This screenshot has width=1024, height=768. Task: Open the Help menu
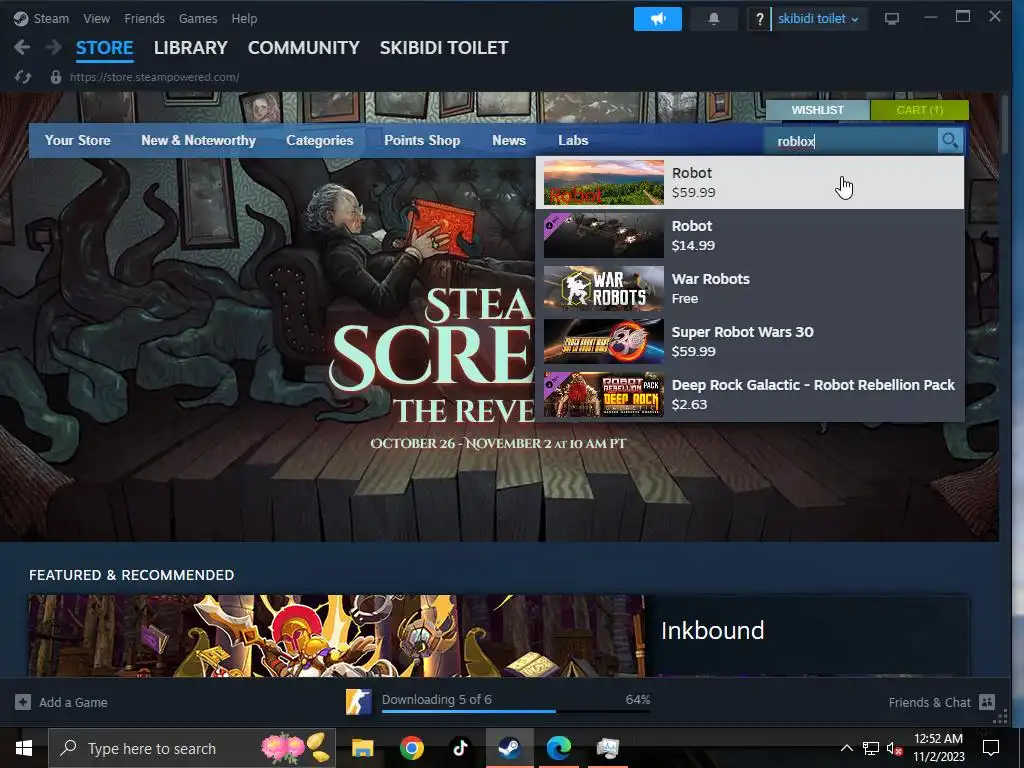[x=244, y=19]
